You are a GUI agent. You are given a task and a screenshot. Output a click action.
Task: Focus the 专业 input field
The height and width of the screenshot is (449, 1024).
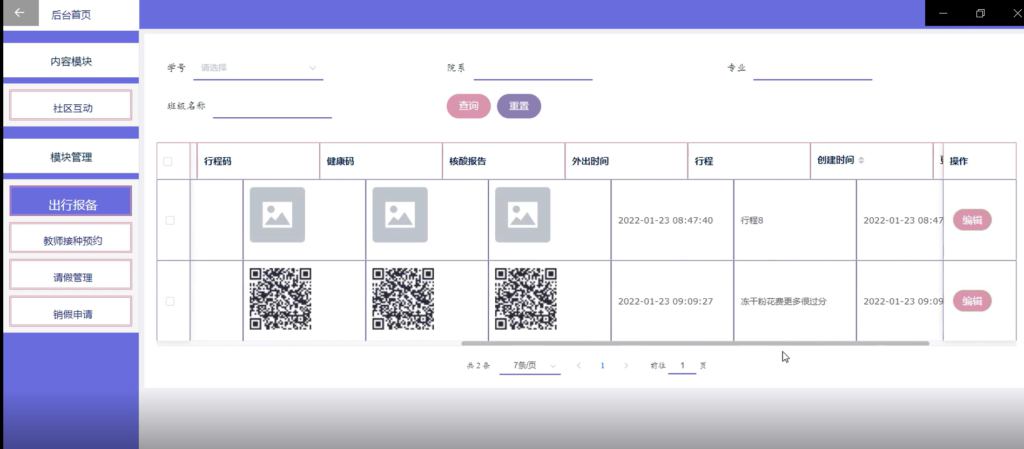(812, 69)
